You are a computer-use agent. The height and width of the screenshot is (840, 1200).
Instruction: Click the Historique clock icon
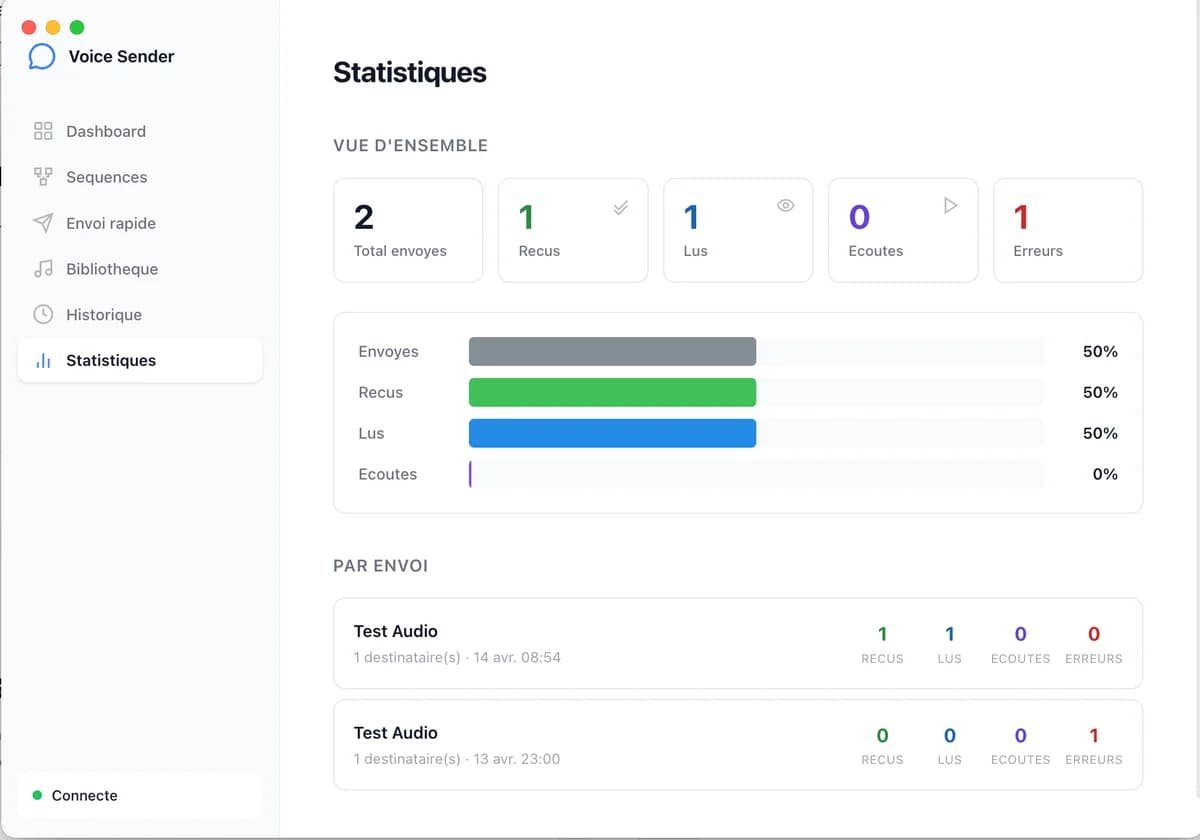pos(43,314)
